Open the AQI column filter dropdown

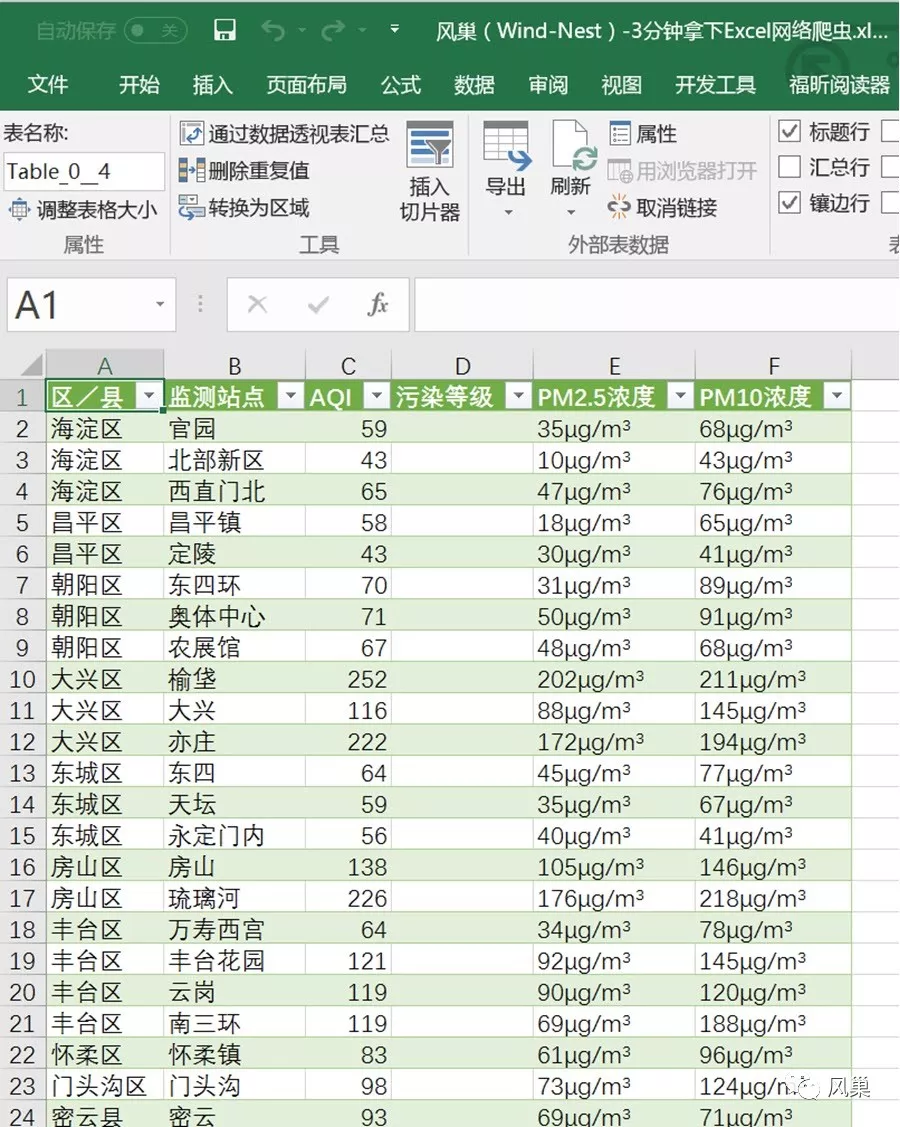377,395
